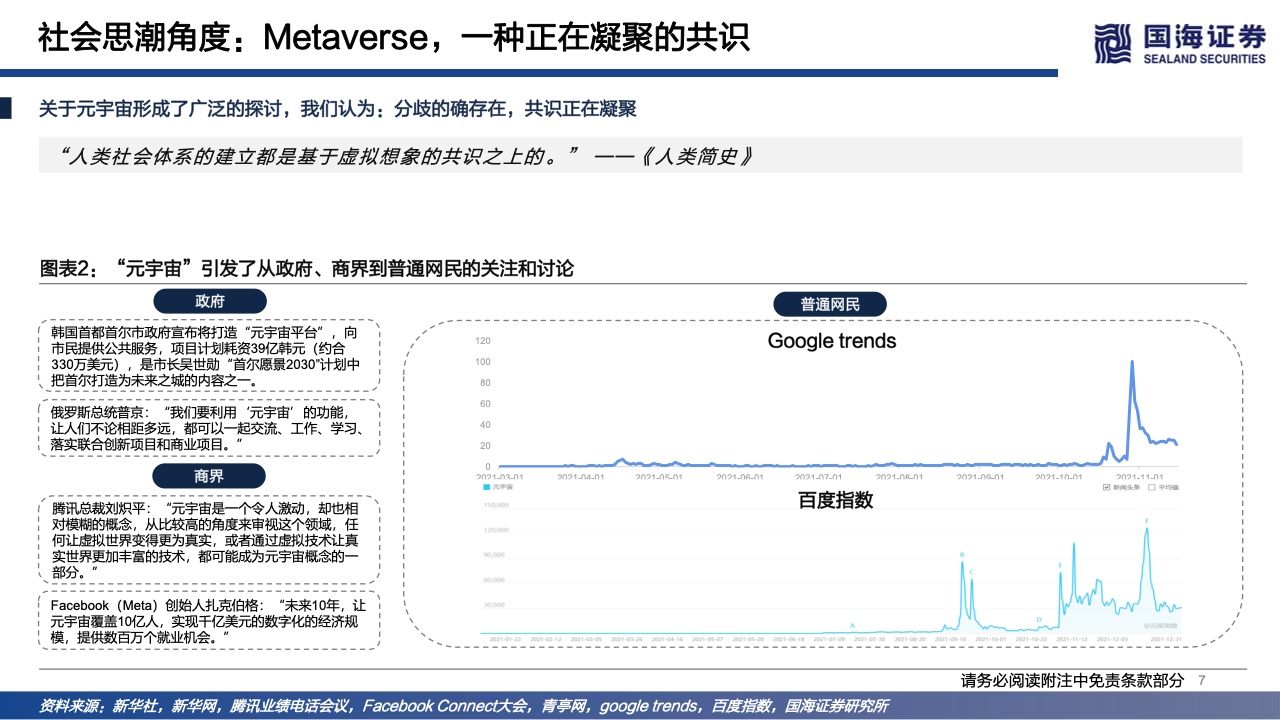Uncheck the 新闻头条 checkbox
Viewport: 1280px width, 720px height.
1105,488
